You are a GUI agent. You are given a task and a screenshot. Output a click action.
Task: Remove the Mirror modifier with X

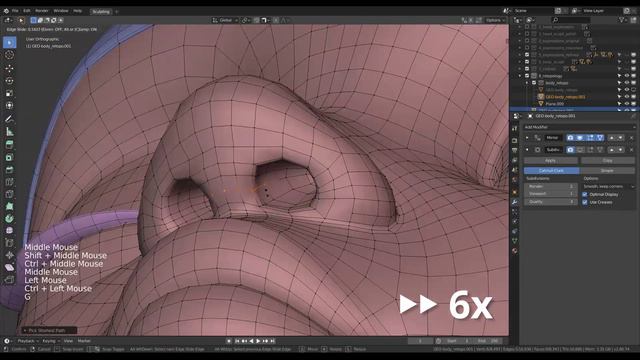(x=631, y=138)
